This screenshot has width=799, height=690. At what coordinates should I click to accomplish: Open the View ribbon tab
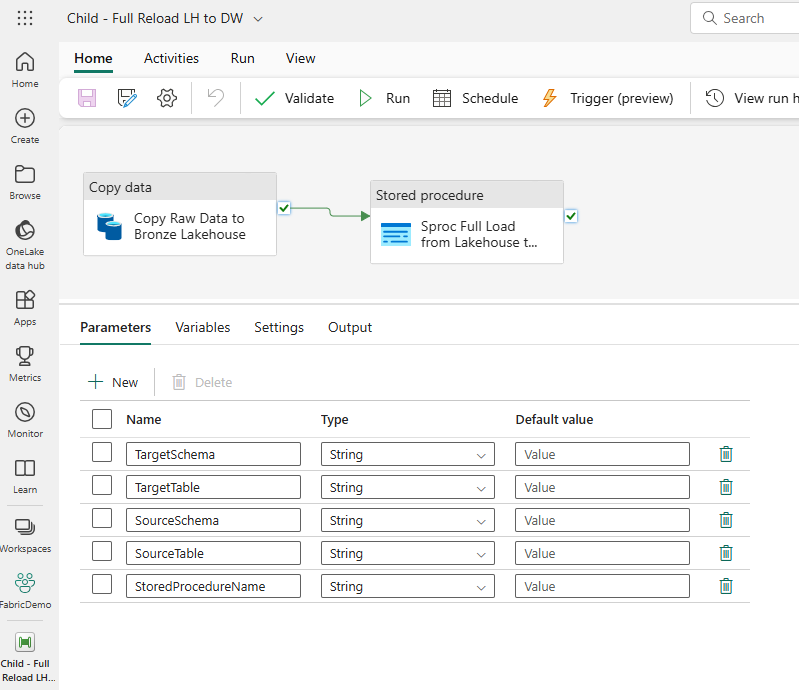pyautogui.click(x=300, y=58)
